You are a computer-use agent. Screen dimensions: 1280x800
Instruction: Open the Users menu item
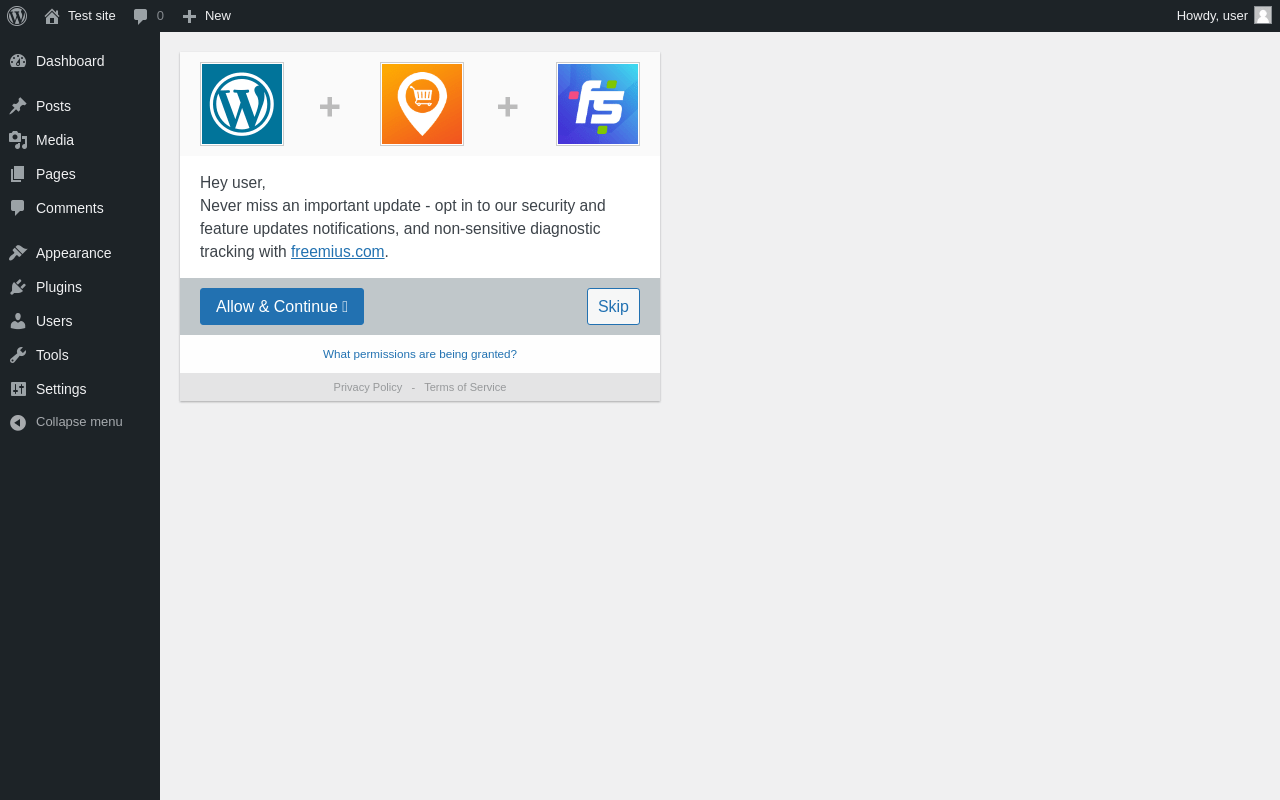tap(80, 321)
